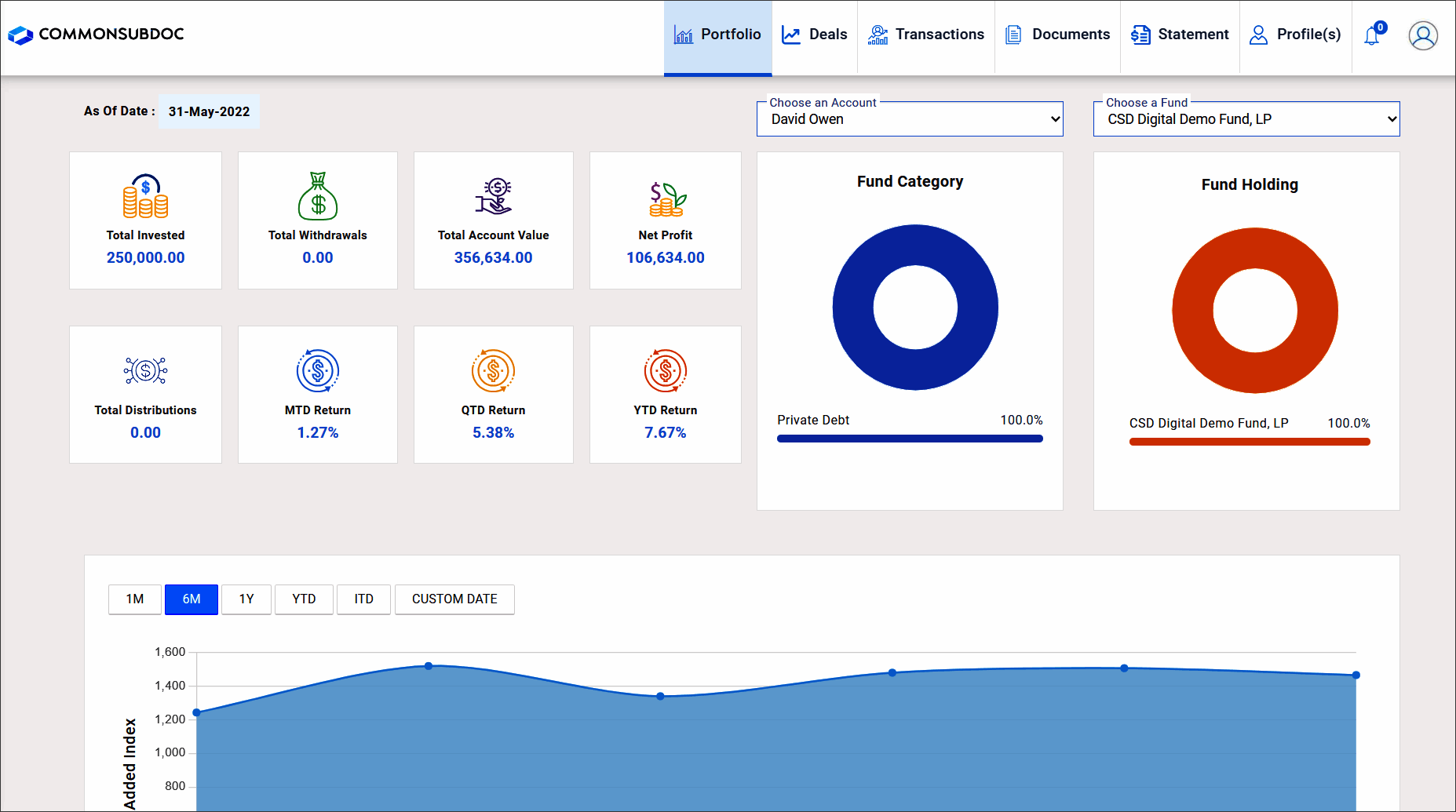This screenshot has width=1456, height=812.
Task: Go to the Transactions tab
Action: tap(926, 35)
